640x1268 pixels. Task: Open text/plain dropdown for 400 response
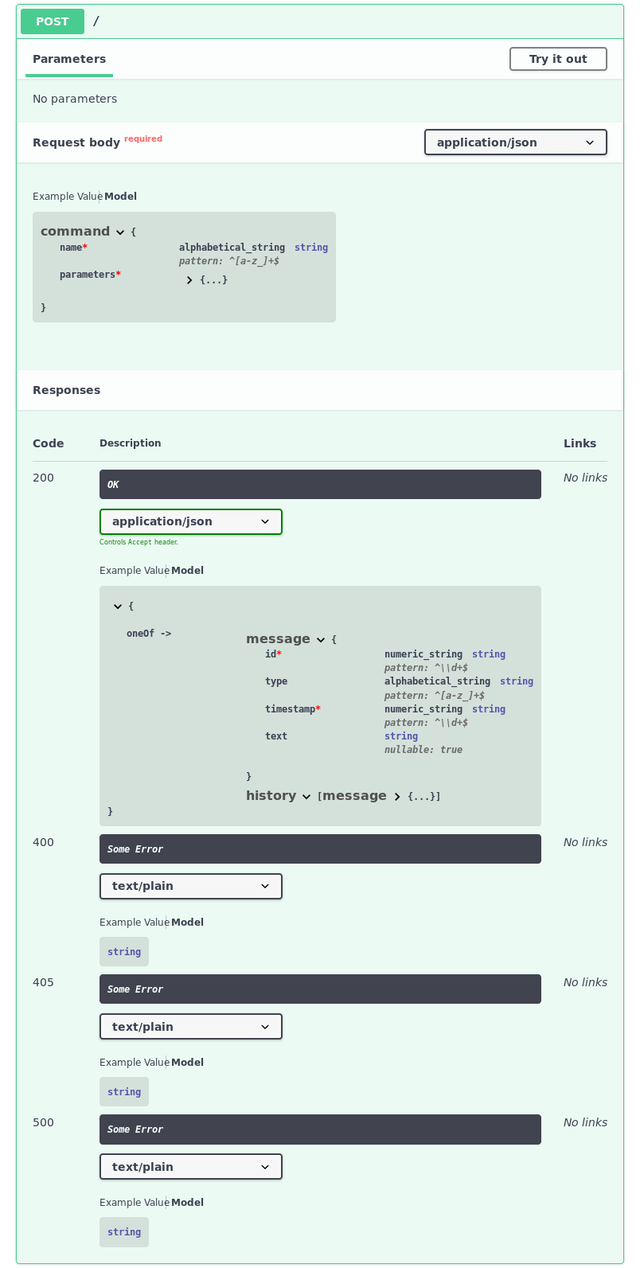click(190, 886)
